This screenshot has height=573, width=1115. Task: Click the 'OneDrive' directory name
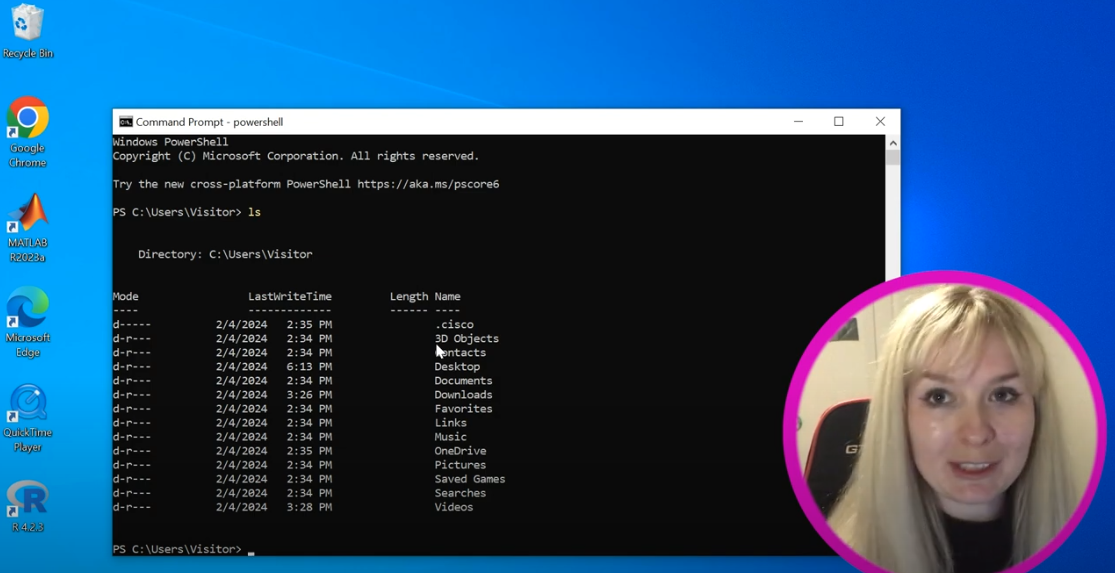tap(460, 451)
